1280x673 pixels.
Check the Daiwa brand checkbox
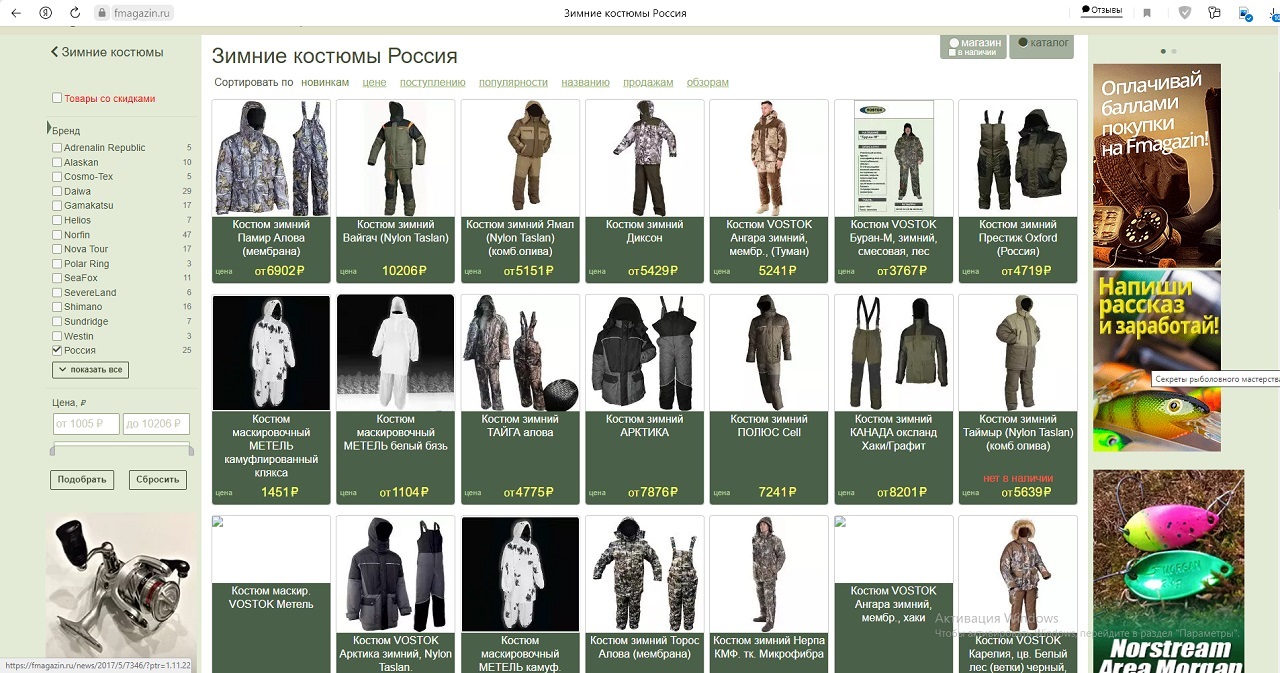click(x=57, y=191)
